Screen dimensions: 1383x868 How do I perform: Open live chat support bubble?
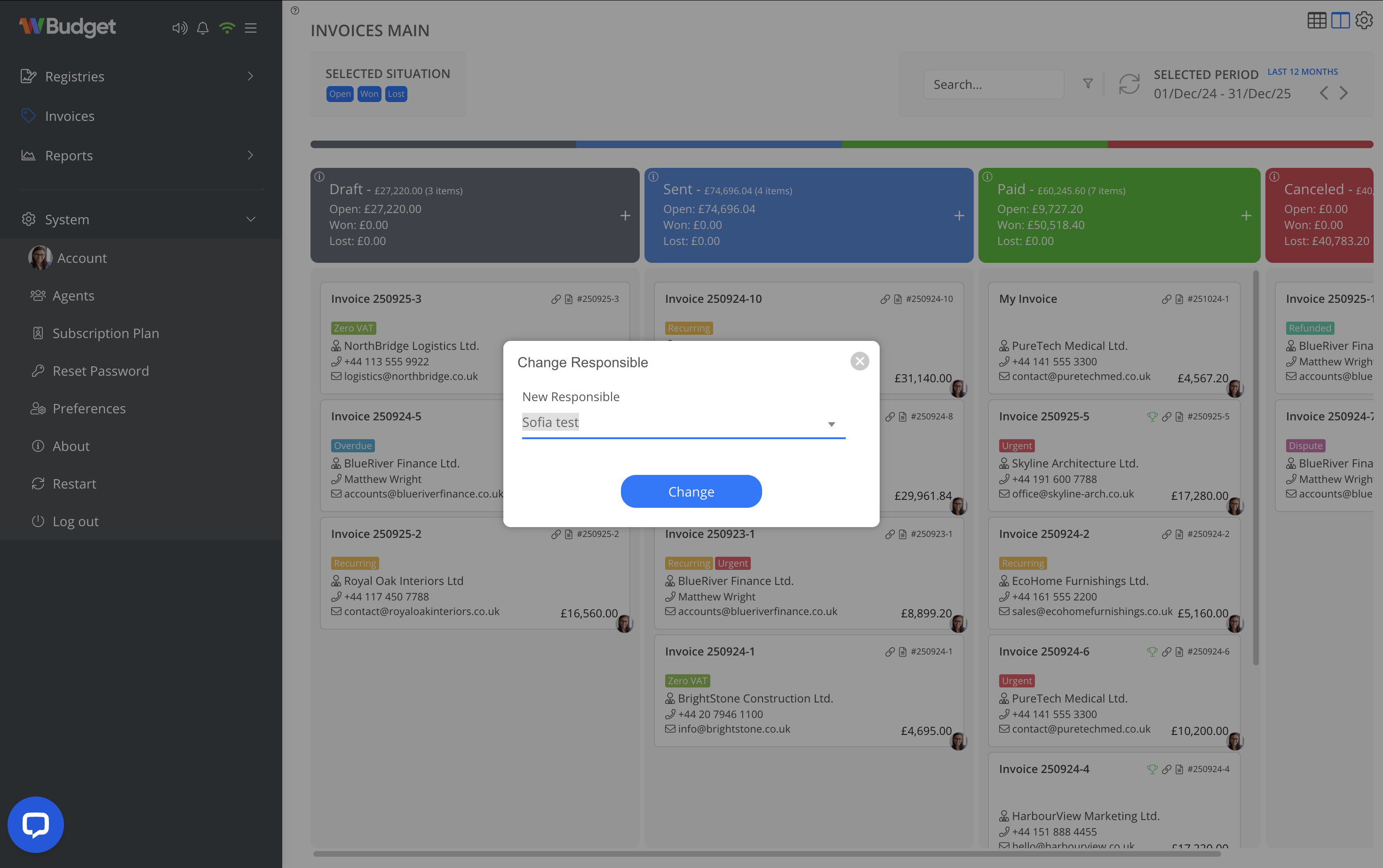36,824
